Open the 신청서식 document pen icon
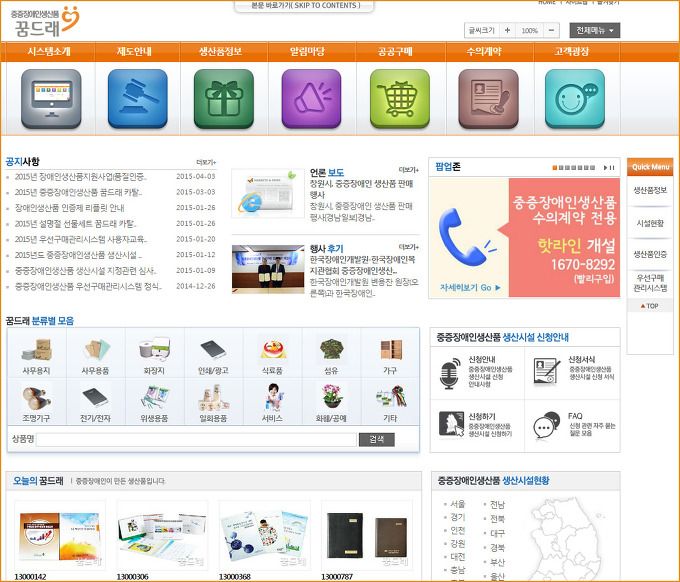This screenshot has width=680, height=582. (546, 371)
